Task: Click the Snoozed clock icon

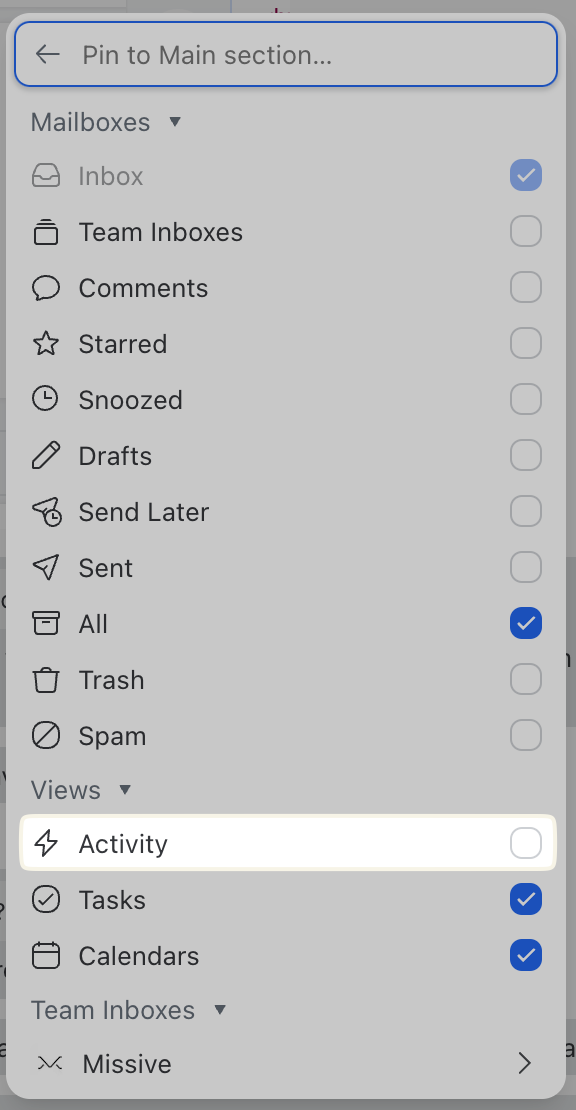Action: [46, 400]
